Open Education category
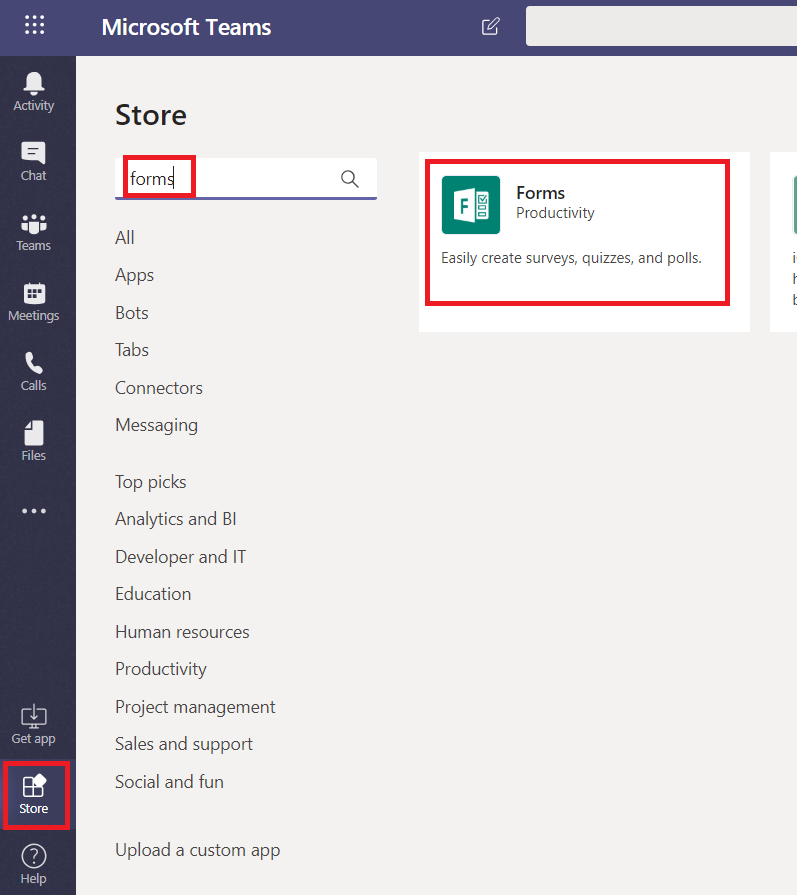 pyautogui.click(x=153, y=594)
